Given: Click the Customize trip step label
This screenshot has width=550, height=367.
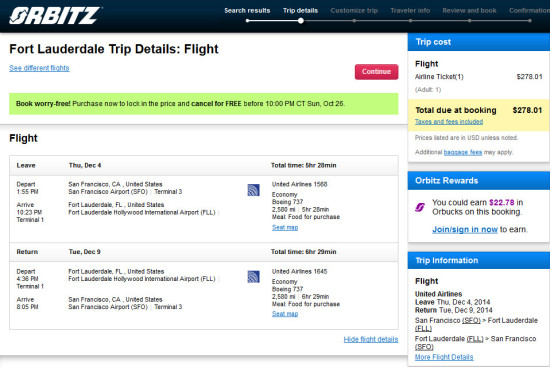Looking at the screenshot, I should [x=354, y=11].
